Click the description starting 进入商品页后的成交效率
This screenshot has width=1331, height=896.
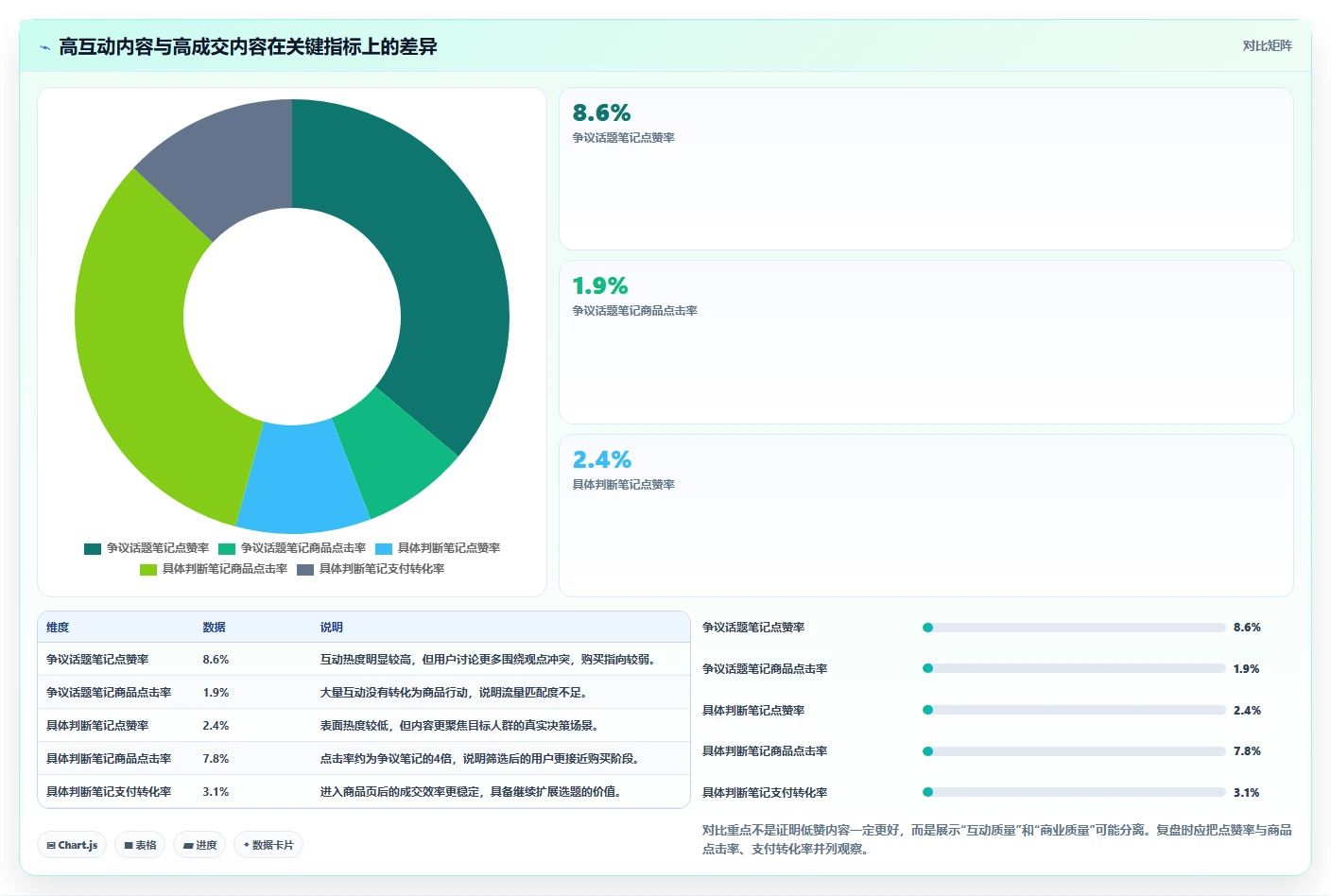pos(473,792)
